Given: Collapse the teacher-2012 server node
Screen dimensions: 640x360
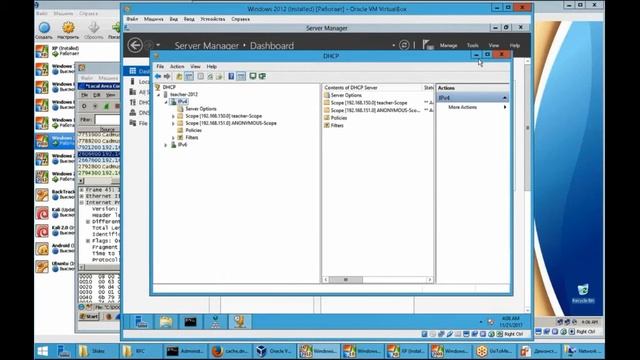Looking at the screenshot, I should tap(159, 94).
